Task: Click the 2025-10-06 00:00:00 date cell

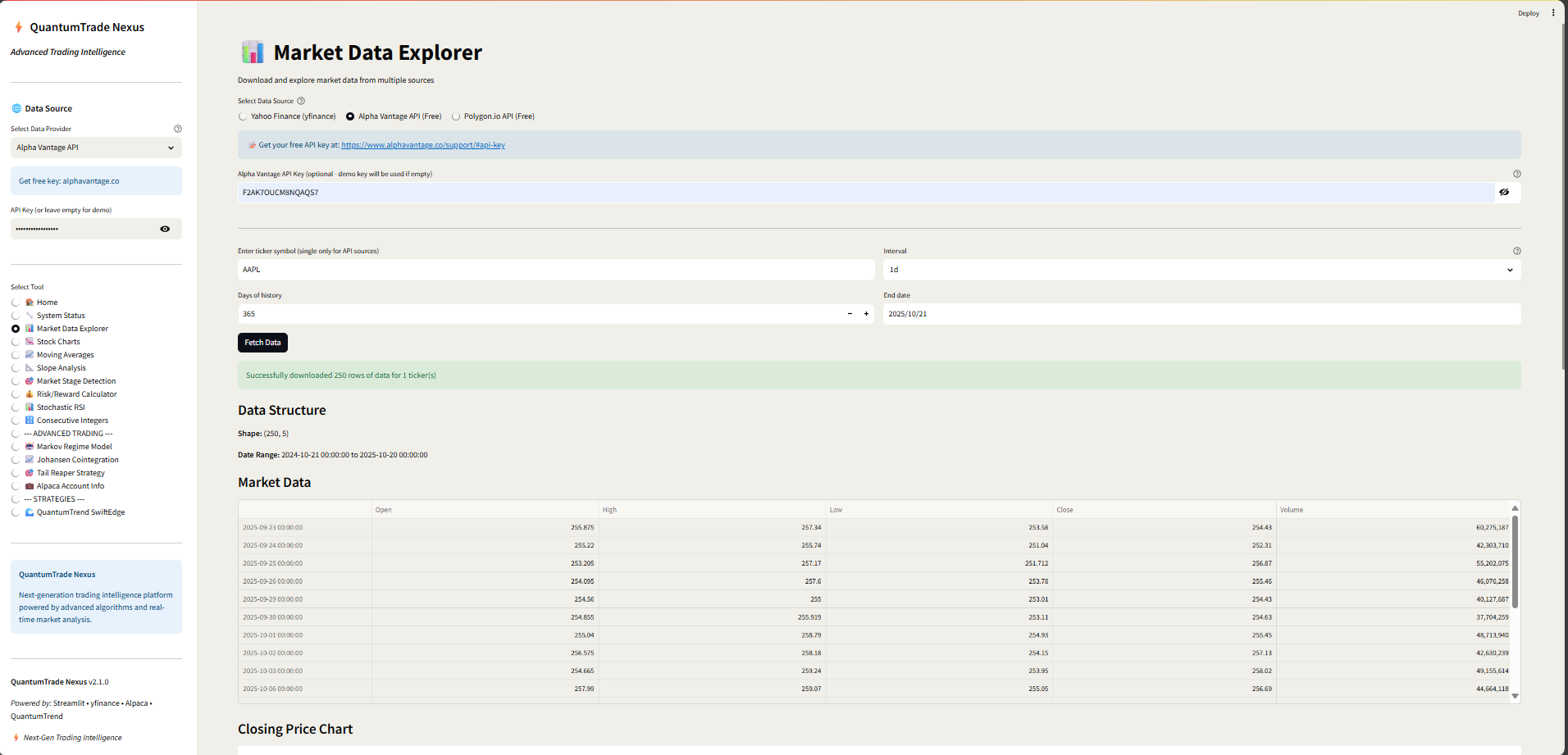Action: (305, 689)
